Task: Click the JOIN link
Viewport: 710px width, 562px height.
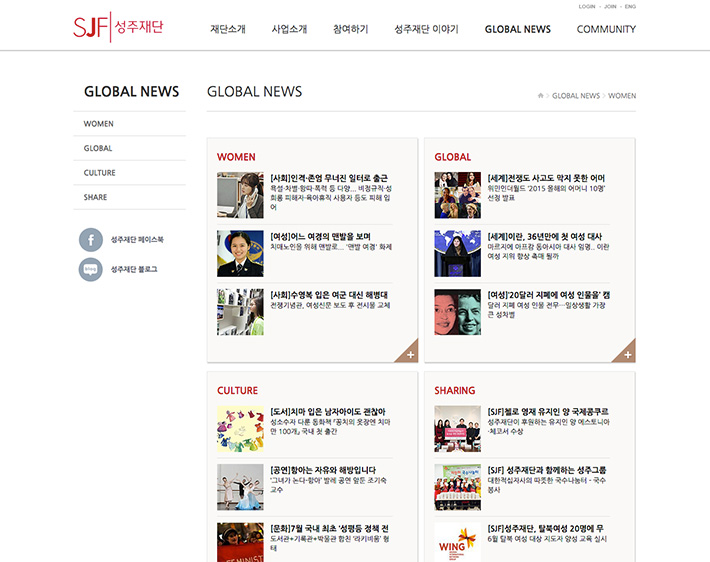Action: pos(610,6)
